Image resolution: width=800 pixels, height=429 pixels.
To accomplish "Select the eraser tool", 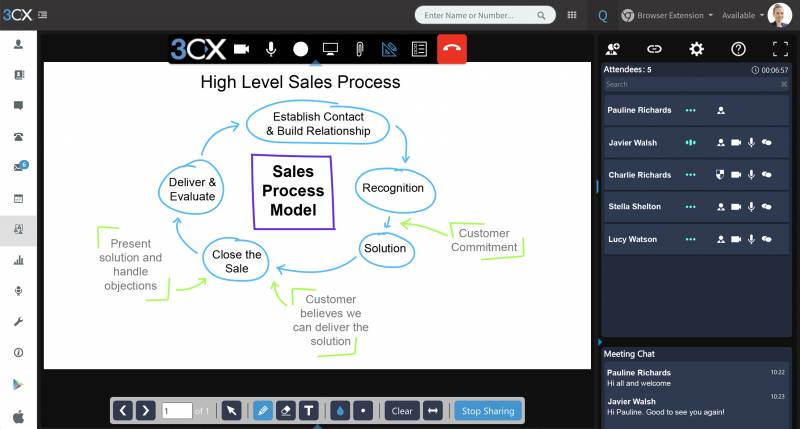I will pyautogui.click(x=286, y=410).
